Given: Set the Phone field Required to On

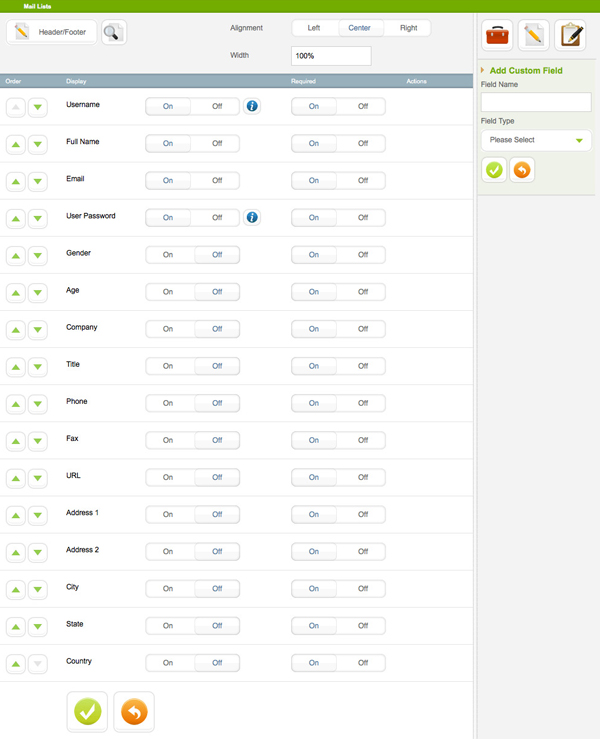Looking at the screenshot, I should 314,403.
